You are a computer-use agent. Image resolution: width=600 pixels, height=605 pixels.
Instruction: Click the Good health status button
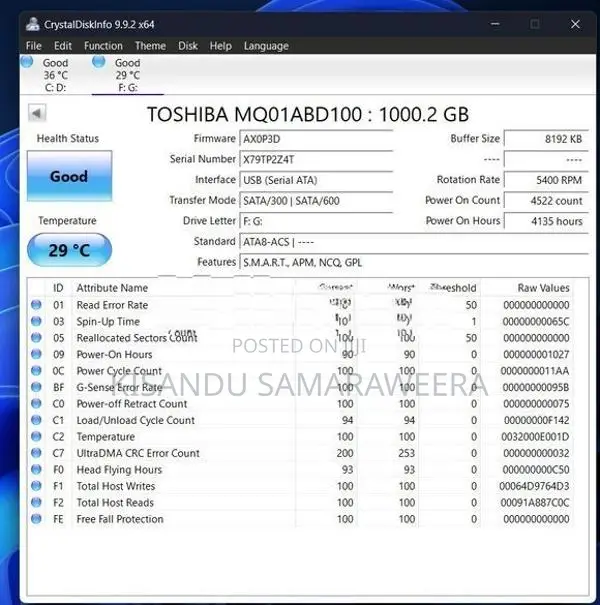69,176
